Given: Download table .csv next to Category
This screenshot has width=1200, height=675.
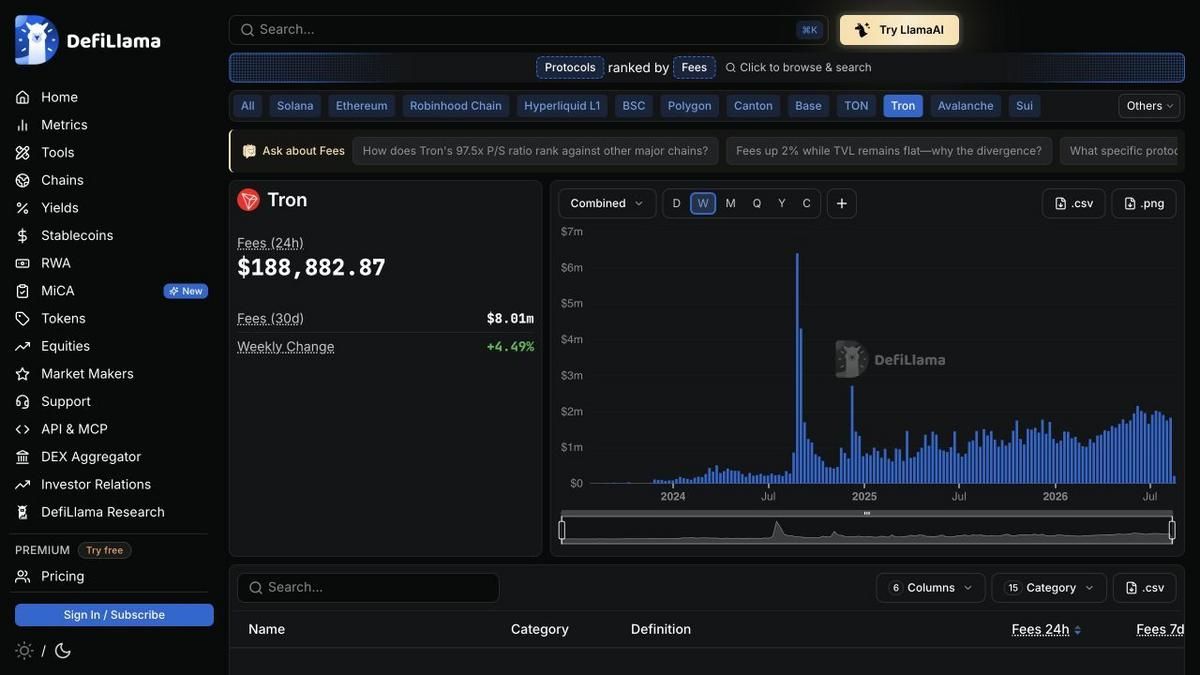Looking at the screenshot, I should tap(1145, 588).
